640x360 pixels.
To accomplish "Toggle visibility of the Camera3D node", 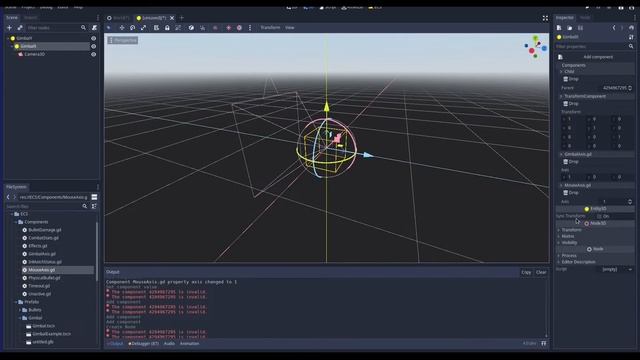I will point(93,54).
